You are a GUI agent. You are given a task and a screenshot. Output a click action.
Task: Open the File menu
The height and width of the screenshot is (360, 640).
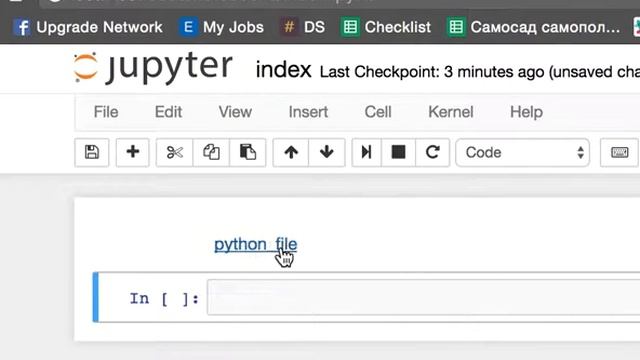106,112
